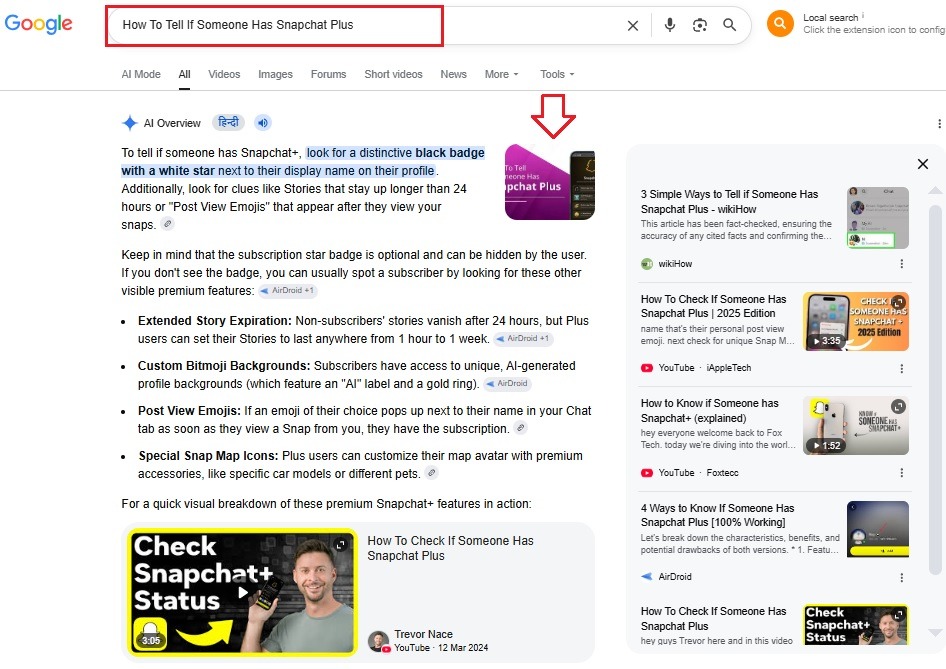Open 'How to Know if Someone has Snapchat+ (explained)'
The height and width of the screenshot is (669, 946).
(x=710, y=410)
